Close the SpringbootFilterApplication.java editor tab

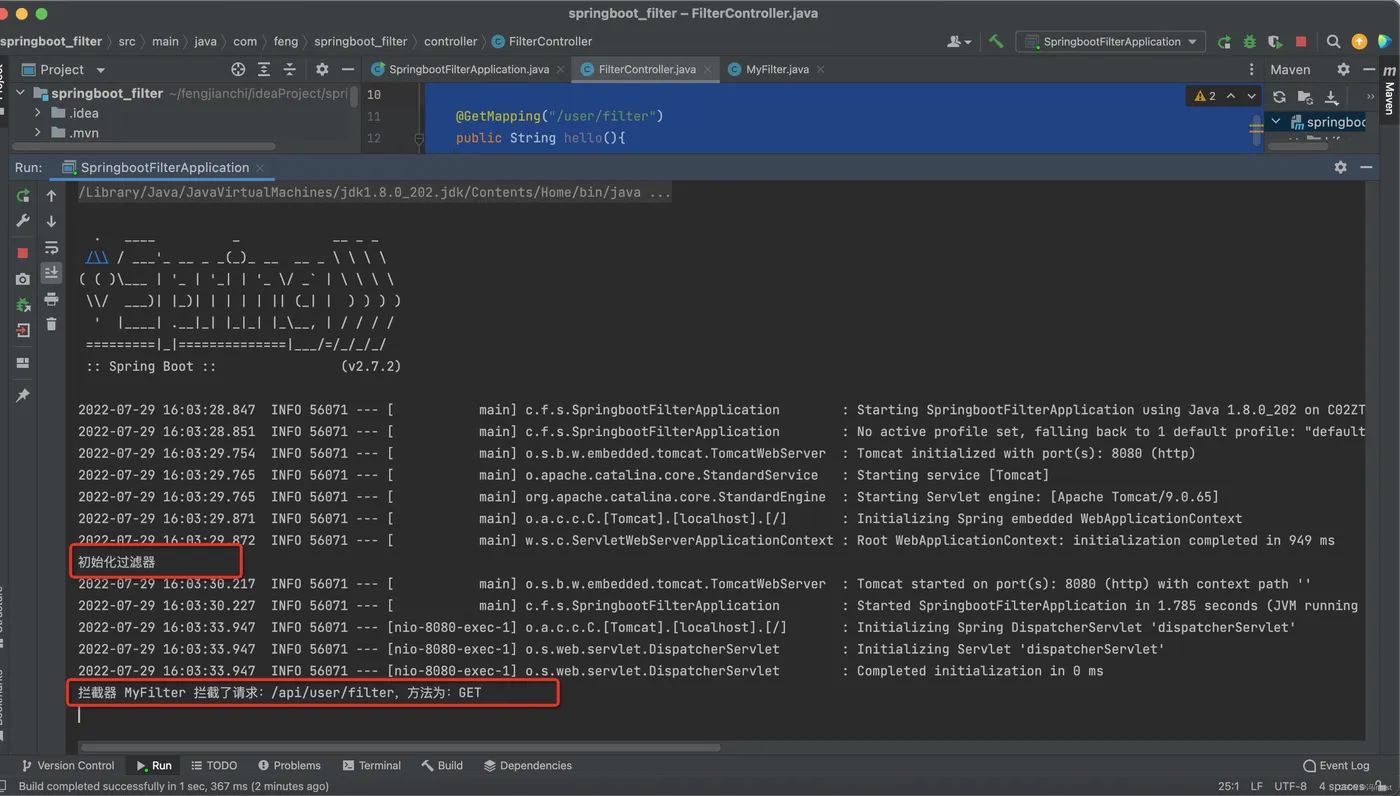point(560,69)
